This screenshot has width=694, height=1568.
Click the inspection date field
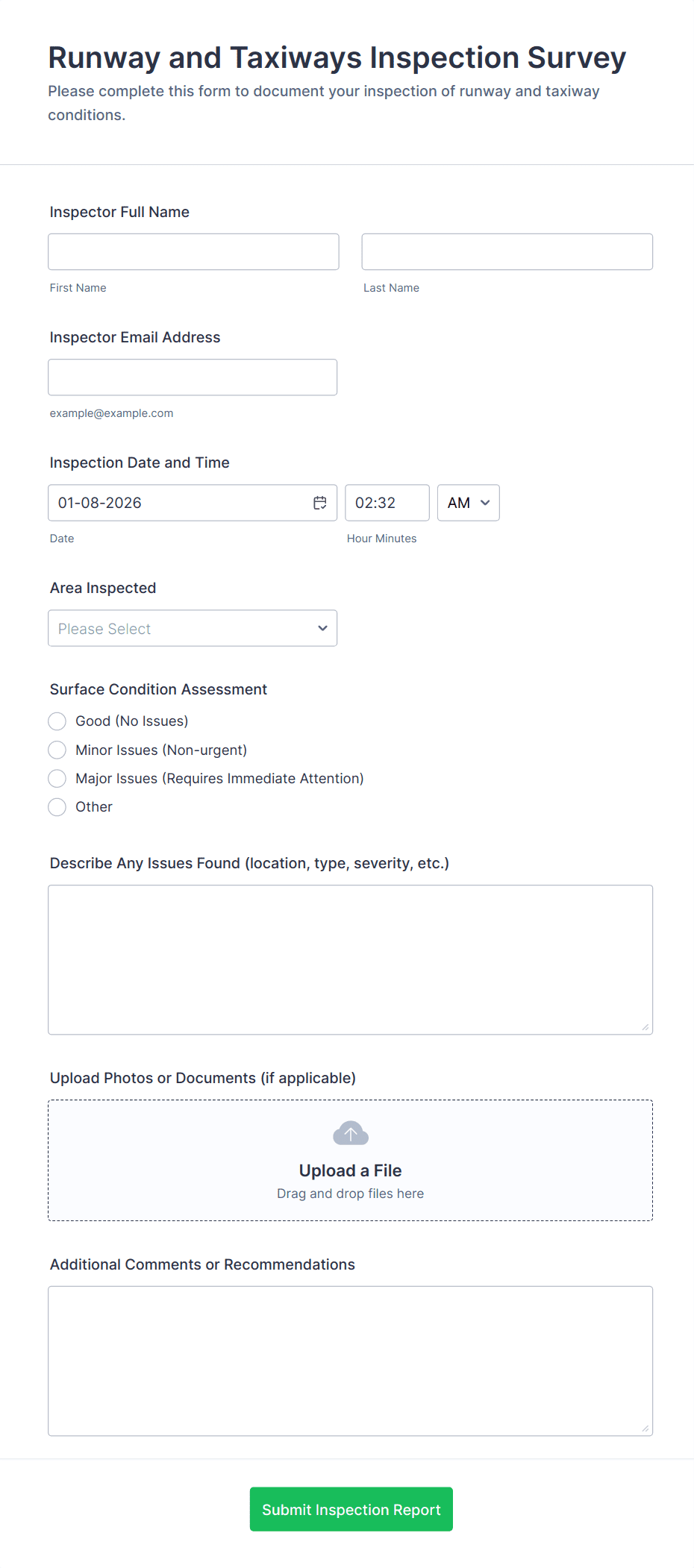[x=179, y=503]
